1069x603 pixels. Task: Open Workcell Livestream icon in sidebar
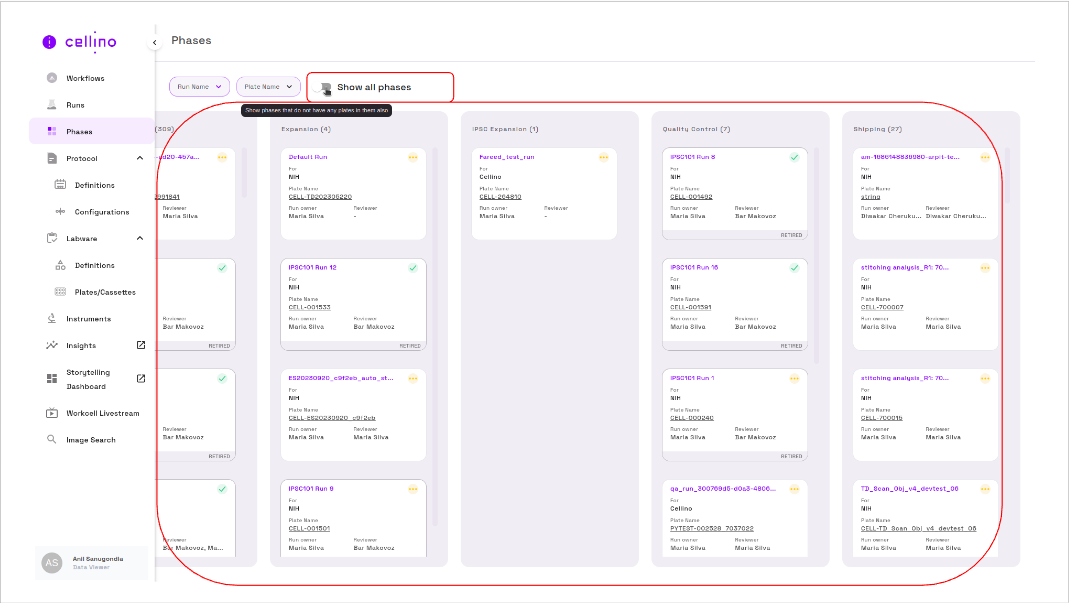tap(52, 413)
